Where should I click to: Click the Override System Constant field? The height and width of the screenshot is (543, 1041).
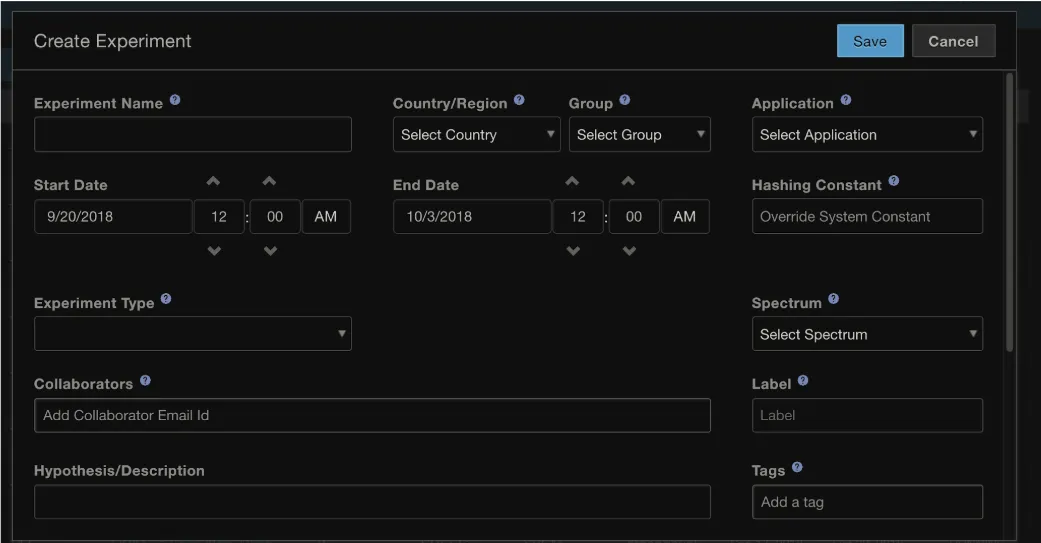867,216
